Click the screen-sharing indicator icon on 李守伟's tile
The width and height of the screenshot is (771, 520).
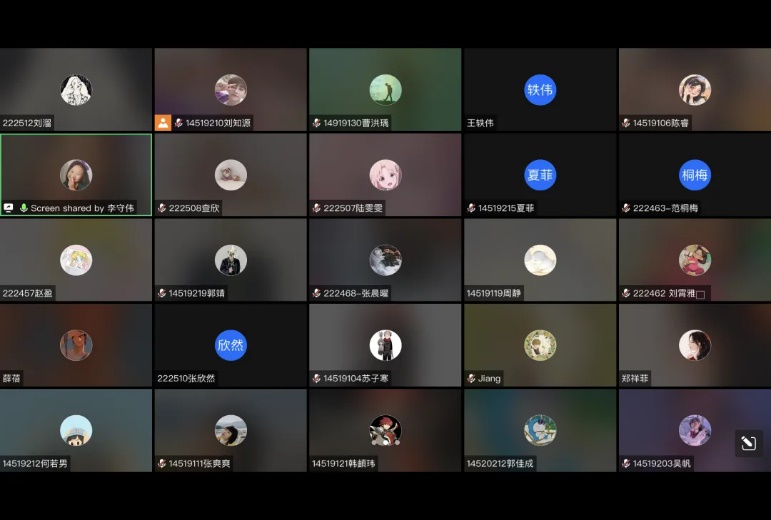(x=9, y=208)
